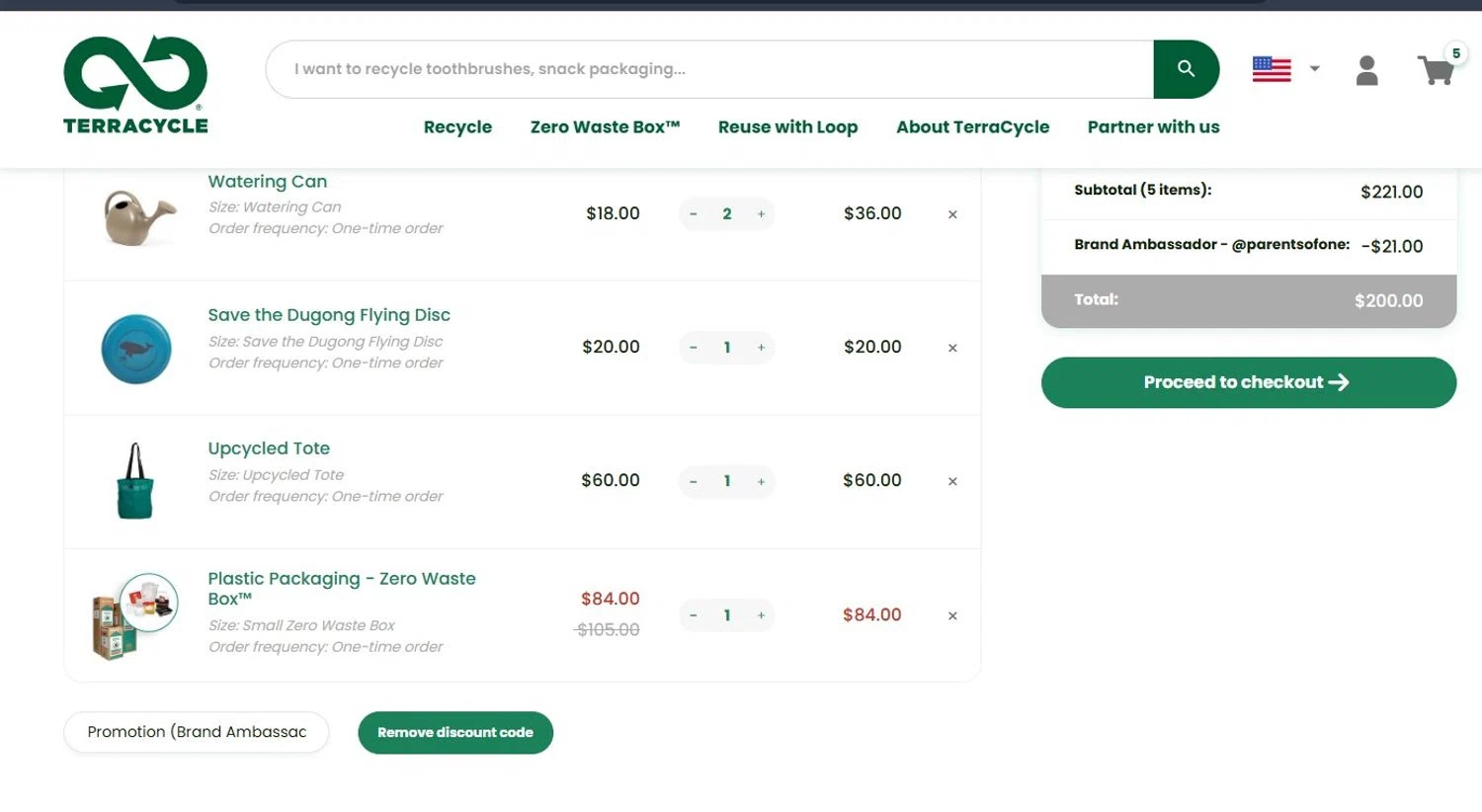
Task: Increase quantity of Plastic Packaging Zero Waste Box
Action: click(761, 615)
